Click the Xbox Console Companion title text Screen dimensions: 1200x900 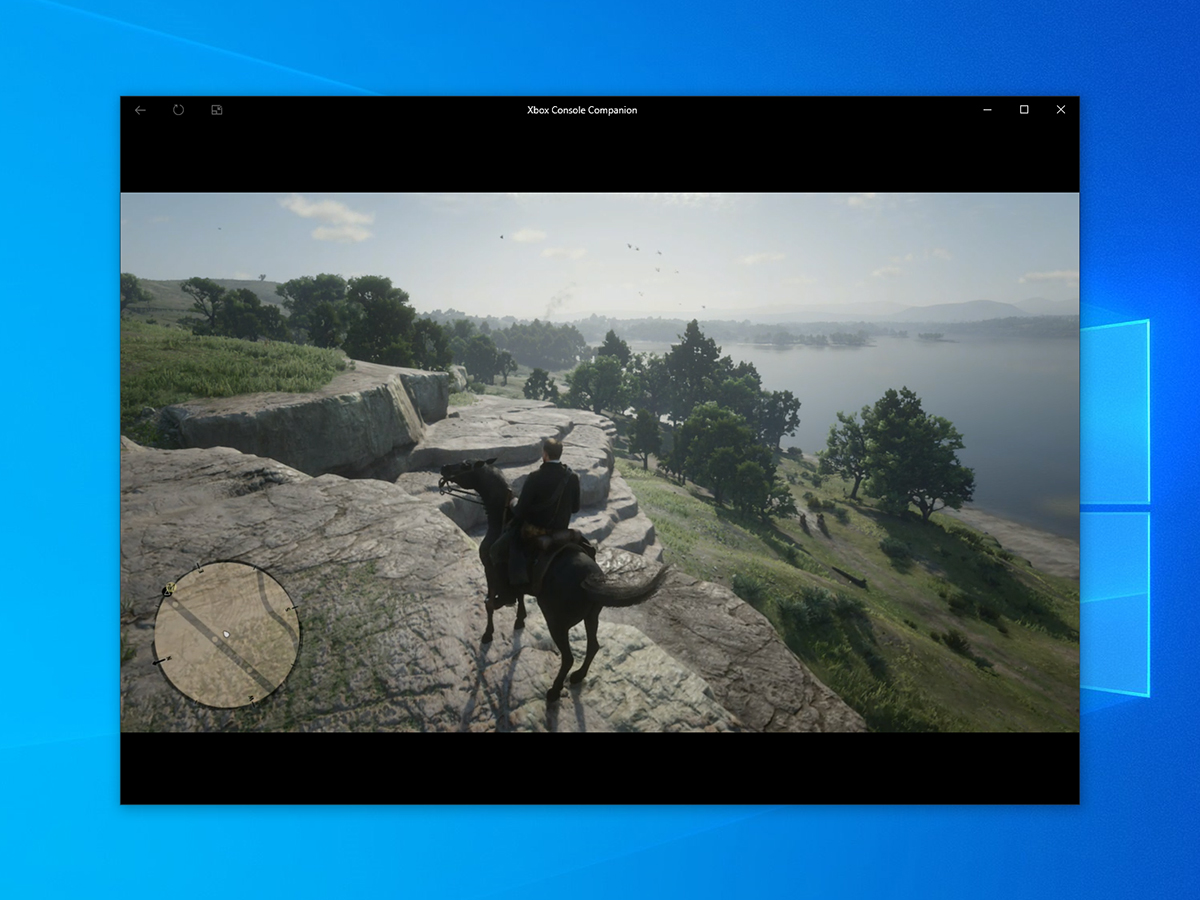(x=582, y=110)
